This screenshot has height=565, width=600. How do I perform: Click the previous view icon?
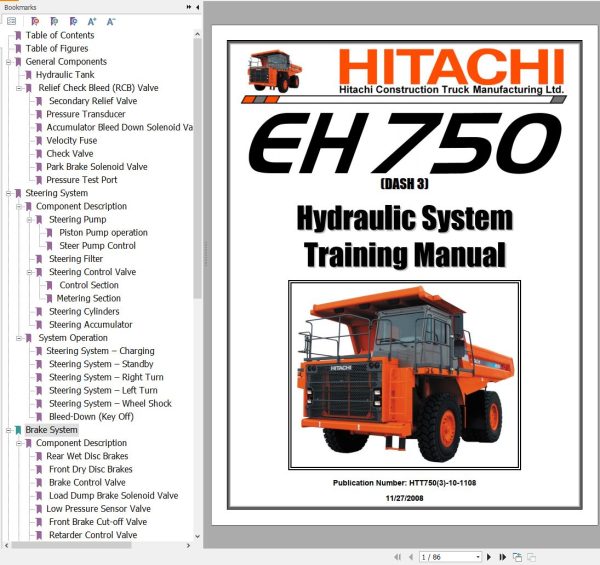[x=517, y=557]
